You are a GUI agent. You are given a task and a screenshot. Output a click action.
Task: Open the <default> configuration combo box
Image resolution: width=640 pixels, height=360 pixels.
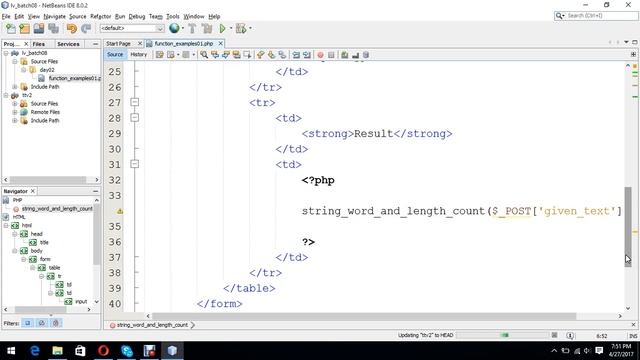pos(132,28)
